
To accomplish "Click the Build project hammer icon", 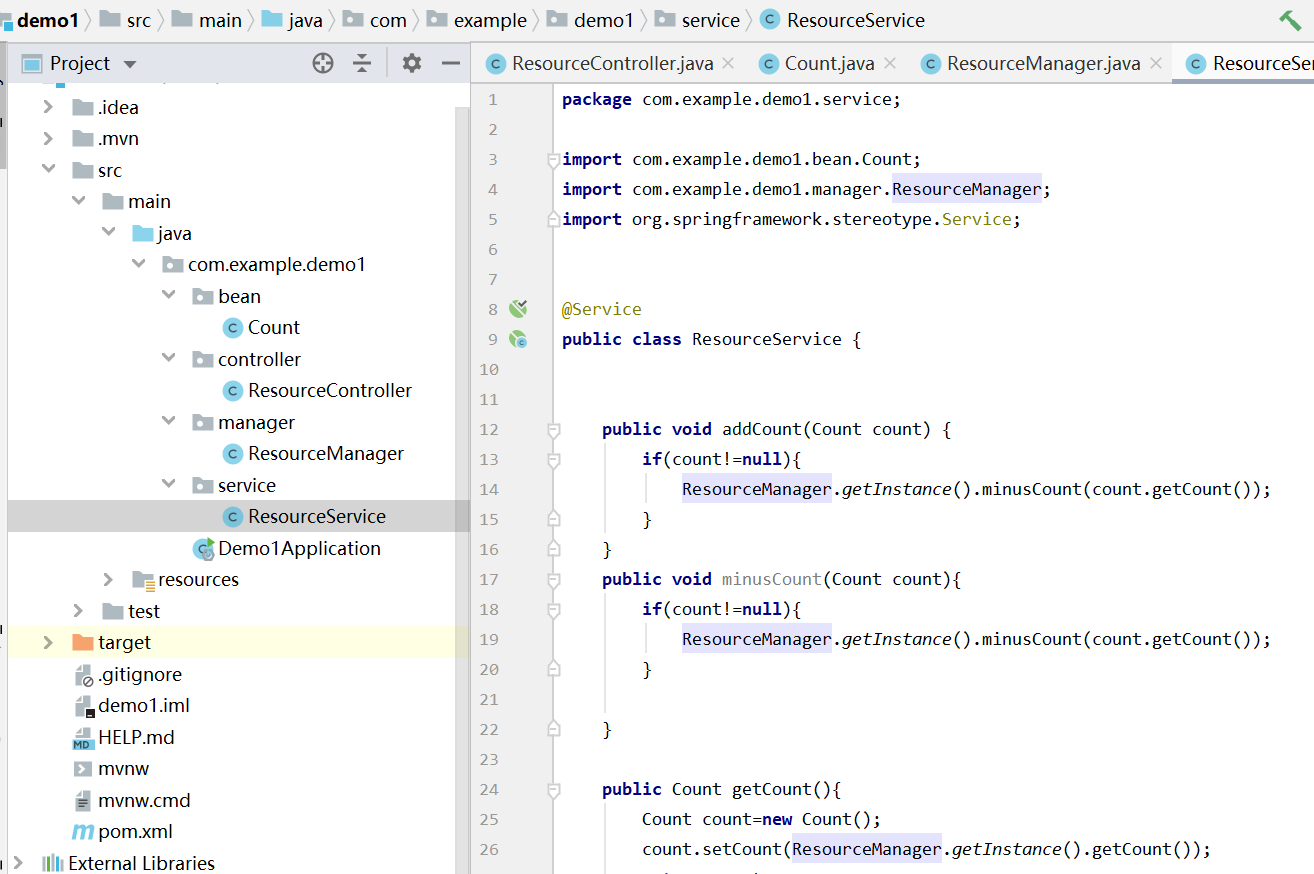I will pos(1290,20).
